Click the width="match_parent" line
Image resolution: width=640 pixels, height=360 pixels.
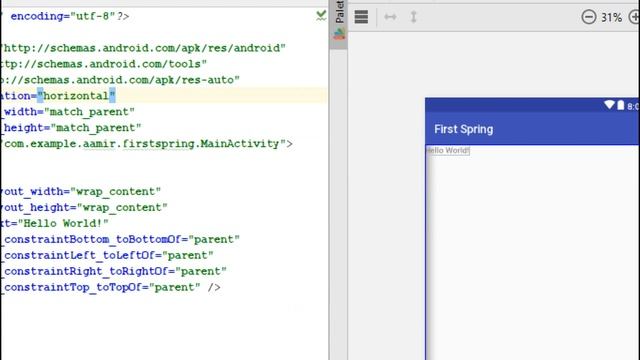coord(68,112)
